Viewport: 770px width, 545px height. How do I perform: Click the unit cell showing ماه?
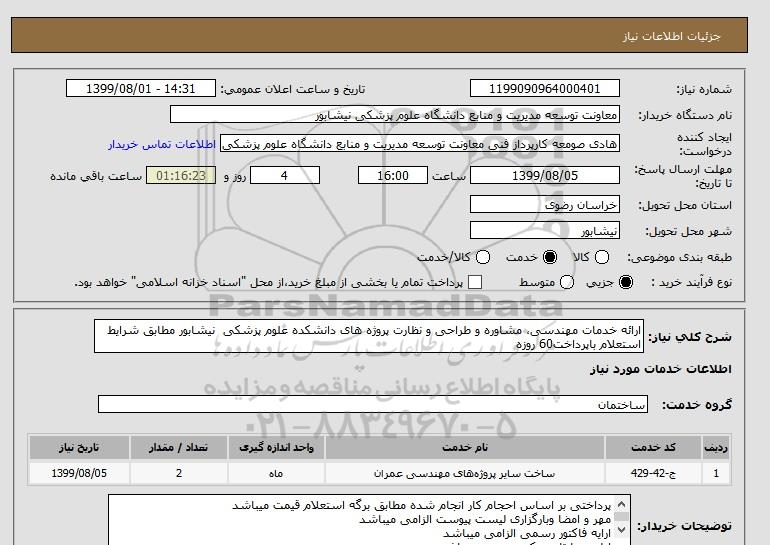(276, 473)
